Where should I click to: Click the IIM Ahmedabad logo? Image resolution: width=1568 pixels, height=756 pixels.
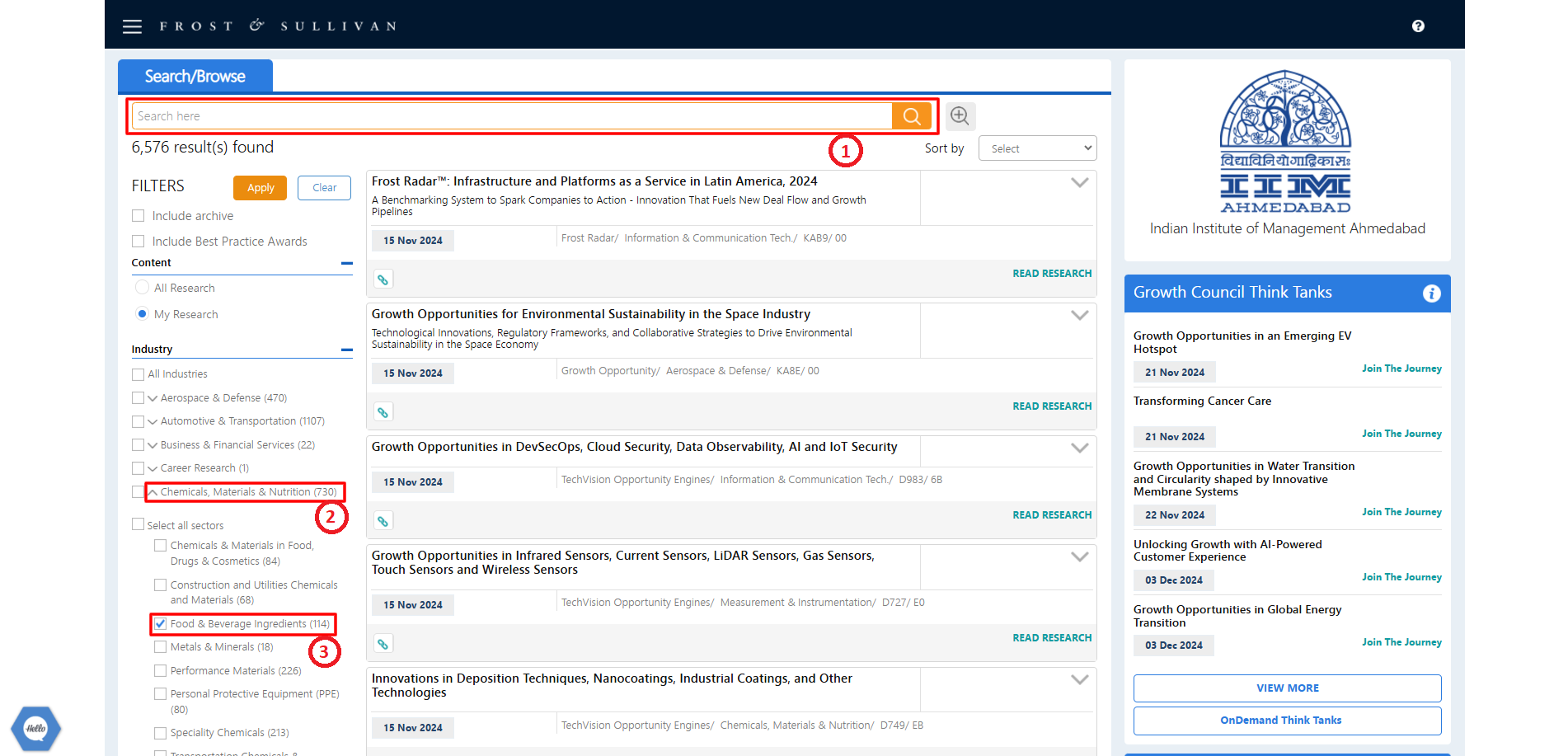coord(1285,142)
